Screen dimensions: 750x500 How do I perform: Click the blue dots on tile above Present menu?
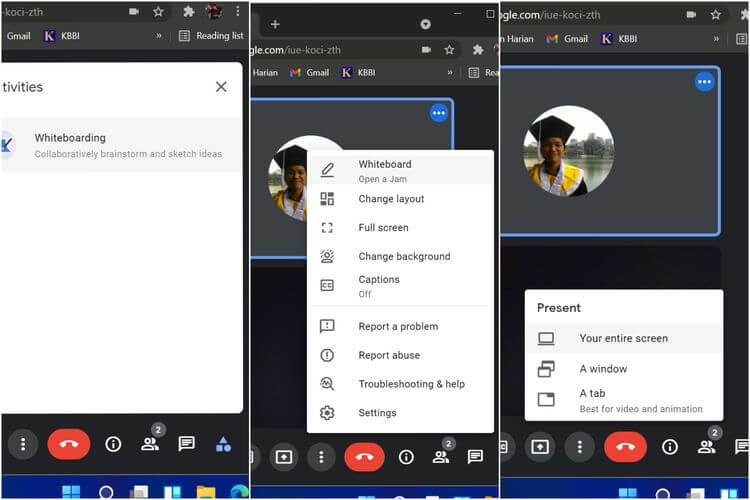tap(704, 82)
